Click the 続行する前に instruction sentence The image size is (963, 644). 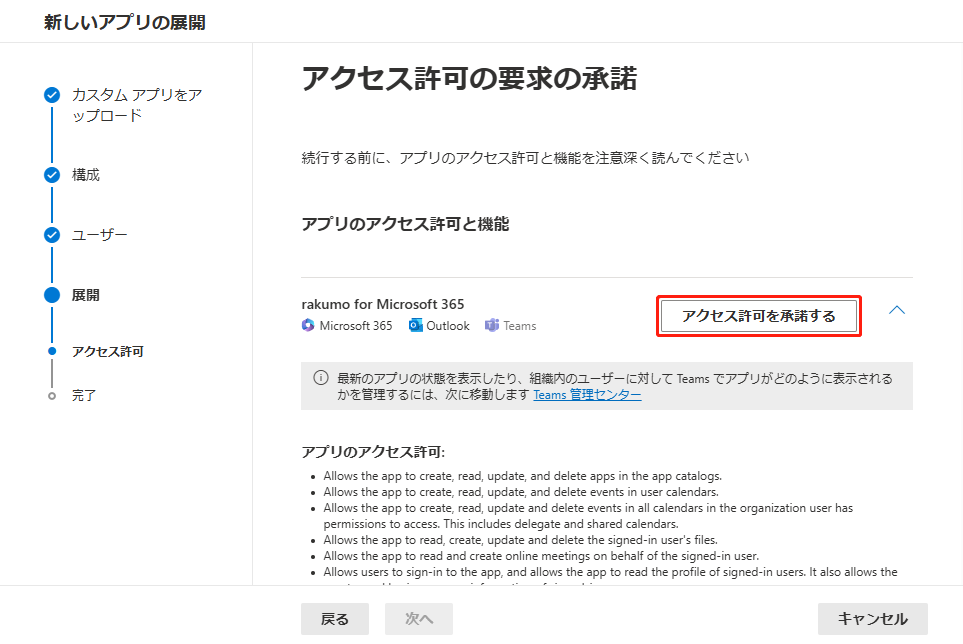[x=525, y=158]
